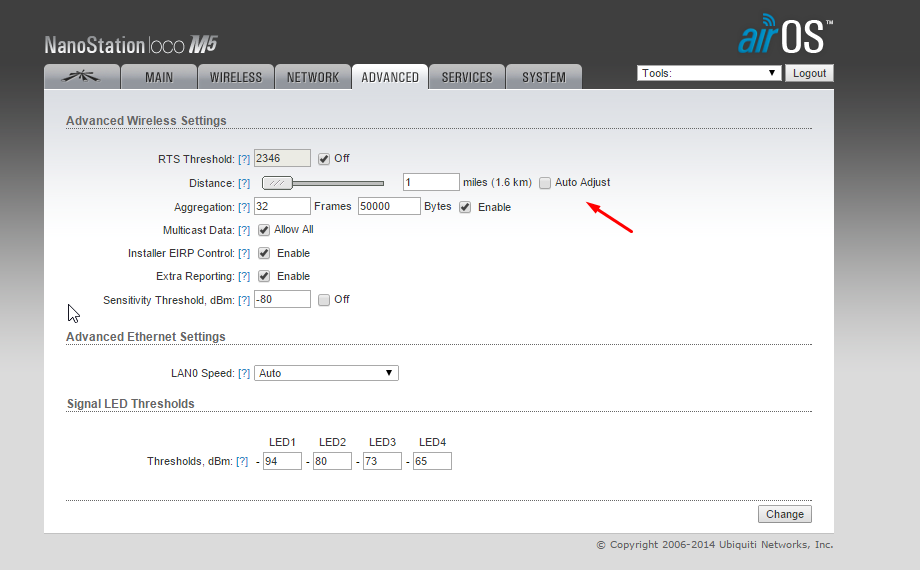The width and height of the screenshot is (920, 570).
Task: Open RTS Threshold help [?] link
Action: pos(244,159)
